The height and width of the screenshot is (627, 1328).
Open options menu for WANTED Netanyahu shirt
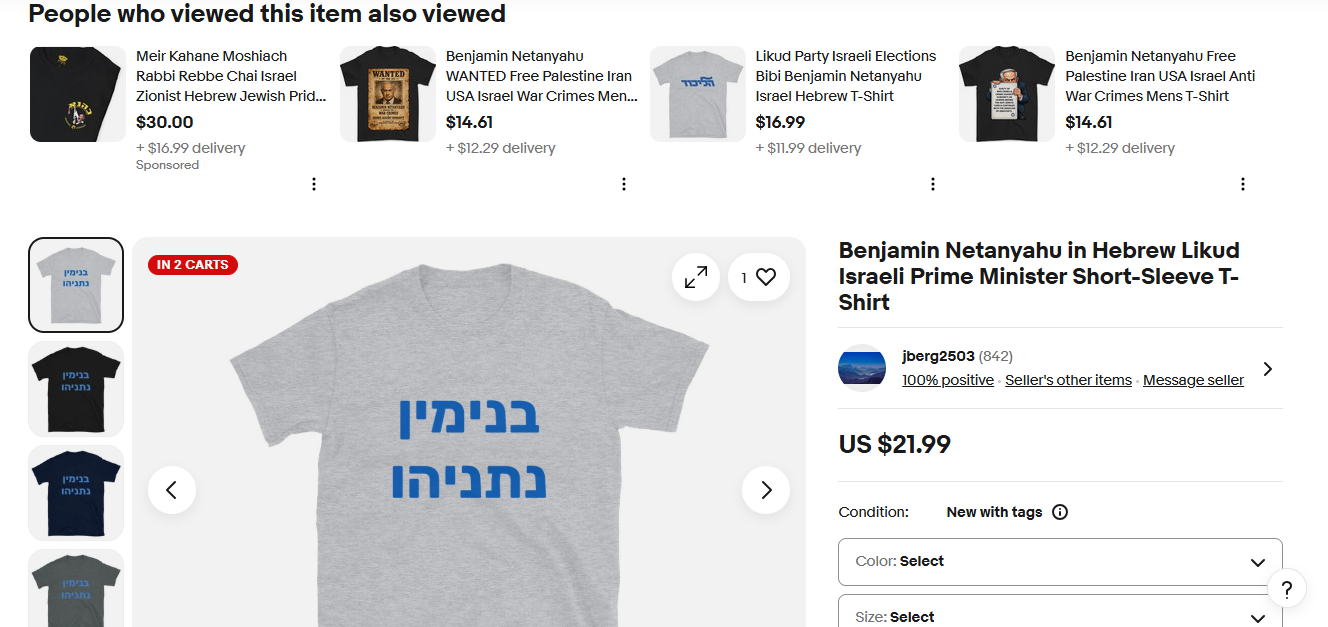624,184
